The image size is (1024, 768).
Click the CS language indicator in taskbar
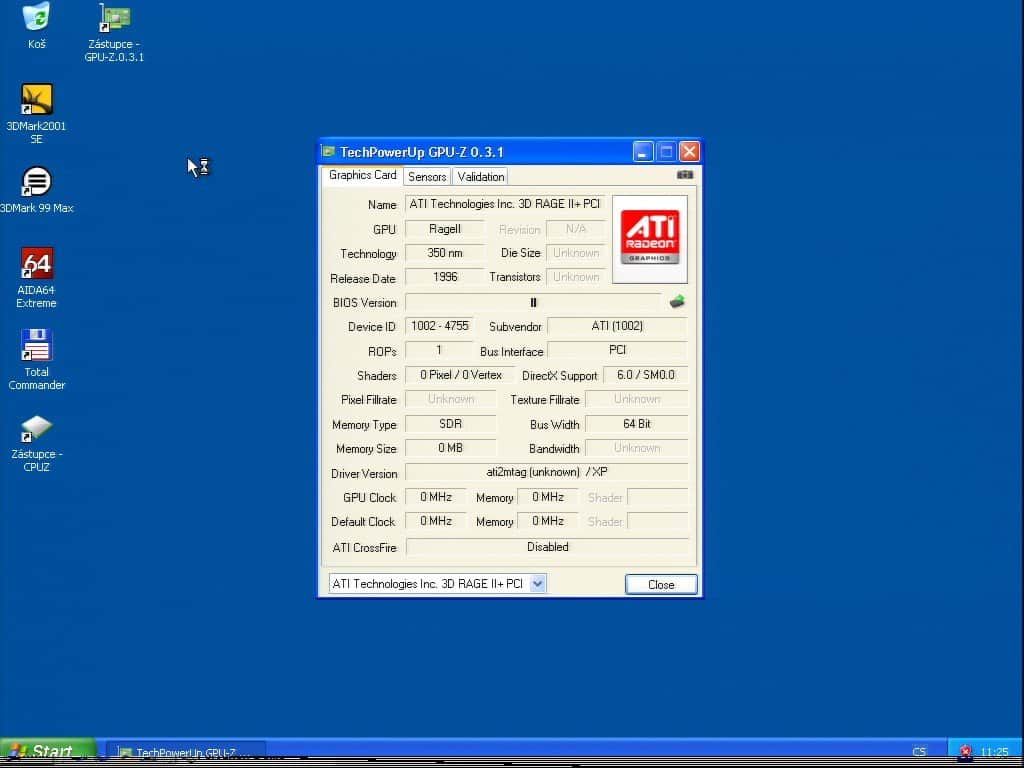click(x=919, y=752)
